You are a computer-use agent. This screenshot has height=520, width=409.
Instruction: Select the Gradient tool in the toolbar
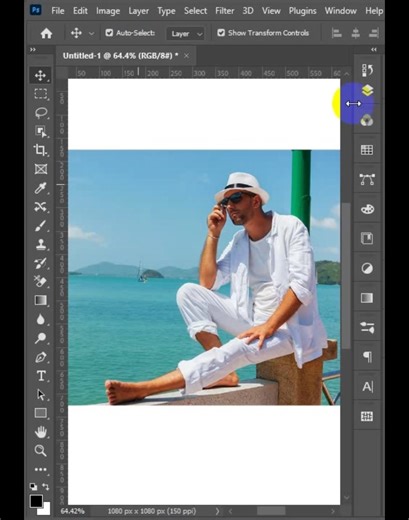(x=40, y=301)
